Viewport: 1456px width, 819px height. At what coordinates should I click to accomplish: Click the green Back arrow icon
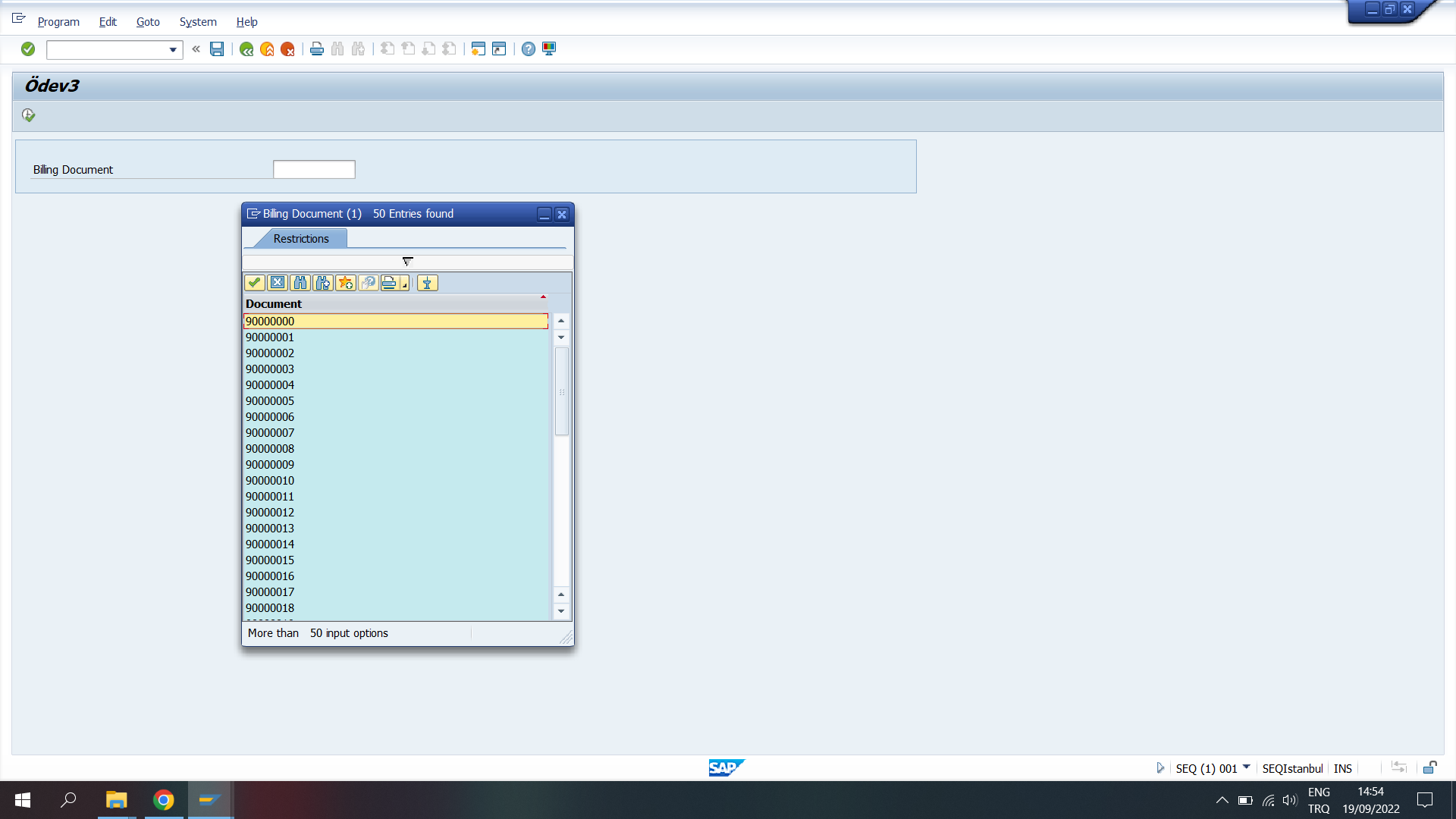[x=246, y=49]
